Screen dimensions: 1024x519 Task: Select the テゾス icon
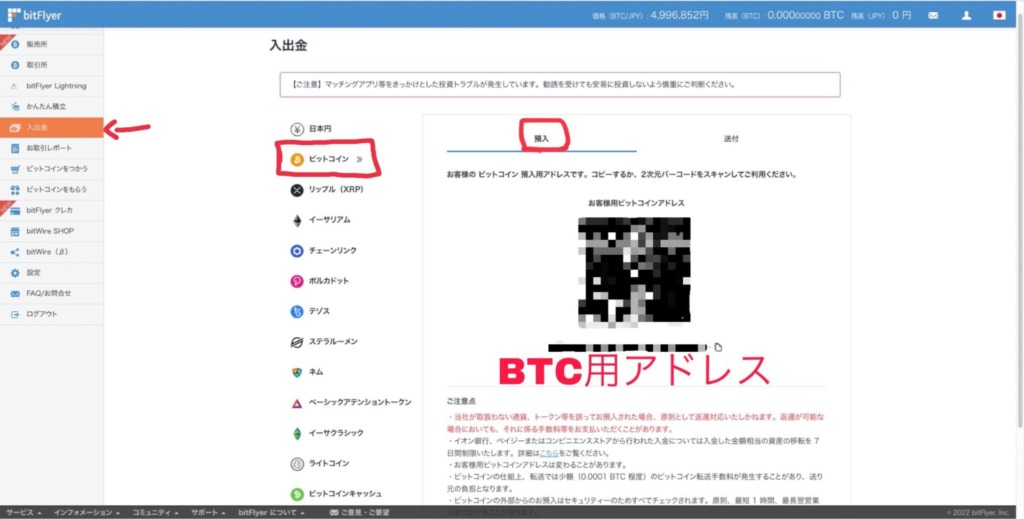[x=297, y=311]
